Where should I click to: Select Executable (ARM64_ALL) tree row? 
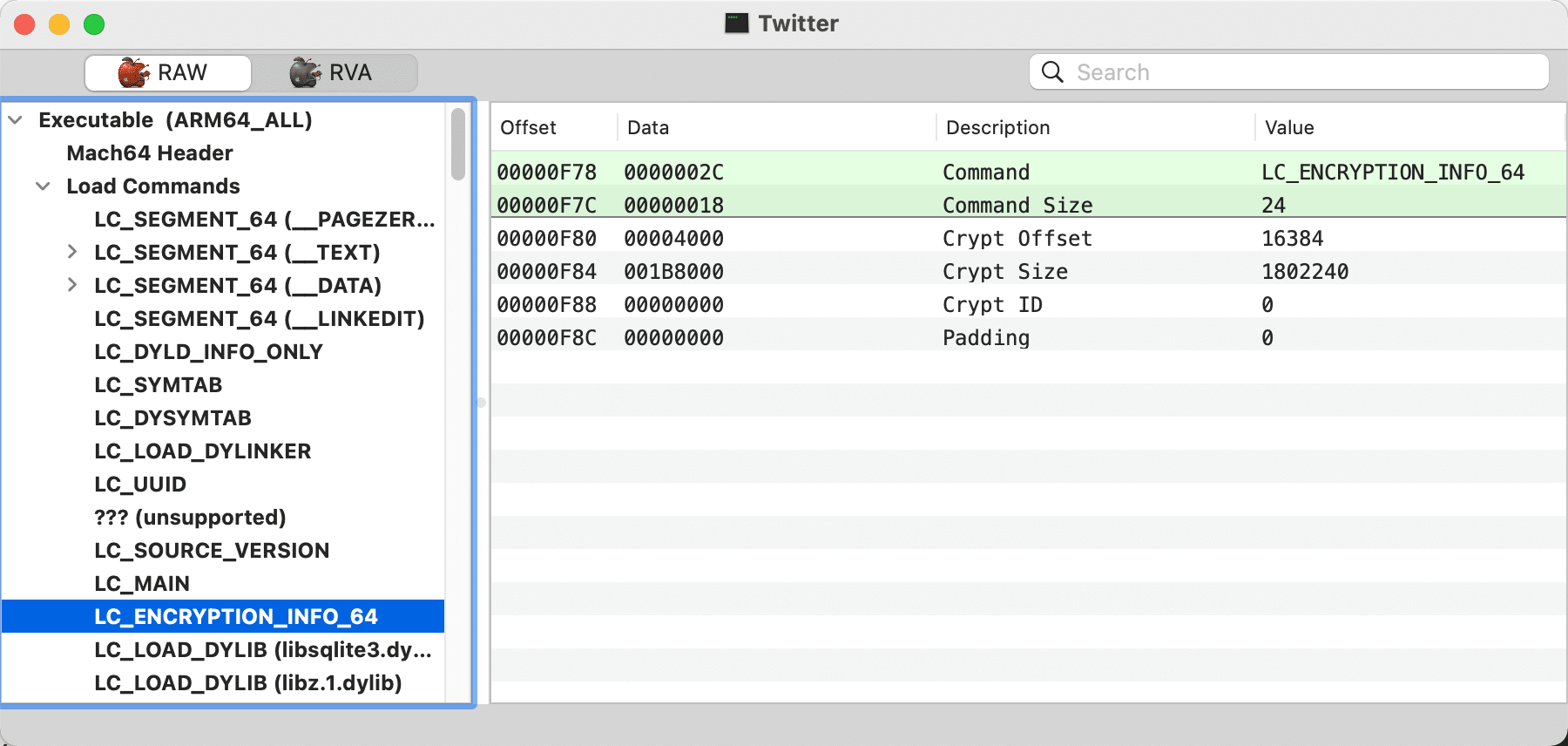point(223,120)
